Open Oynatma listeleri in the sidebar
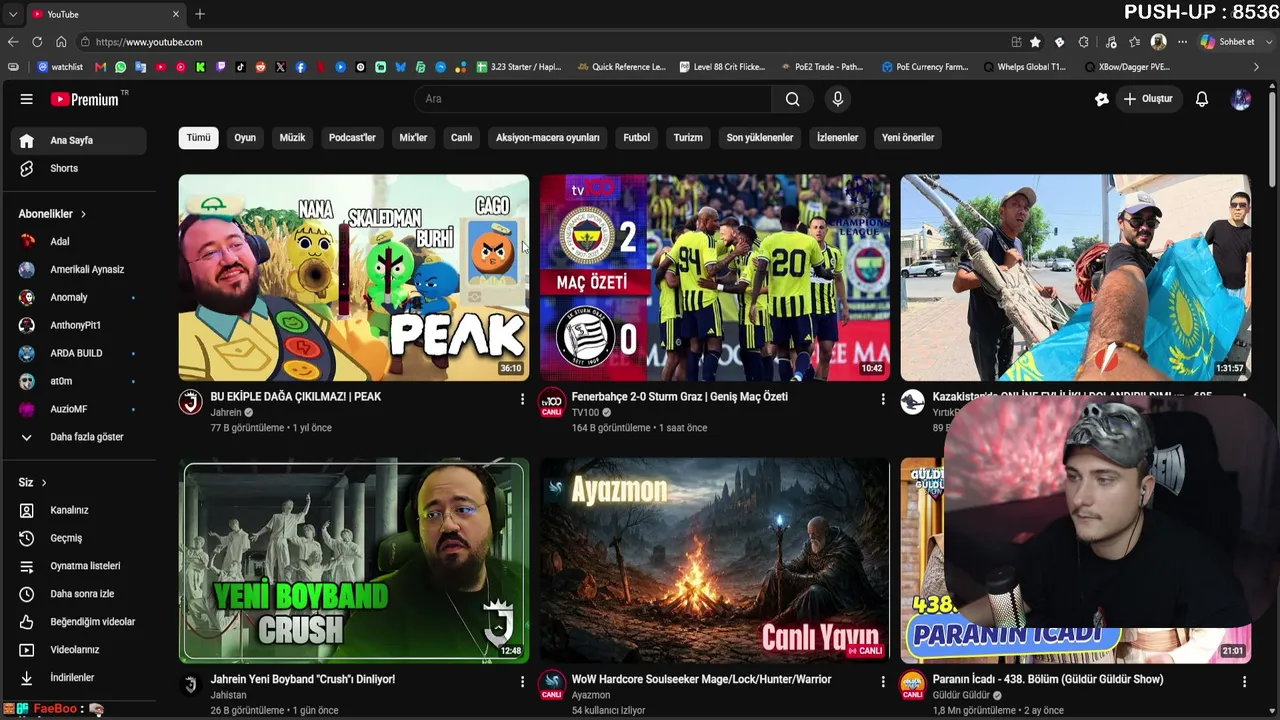The width and height of the screenshot is (1280, 720). (x=79, y=566)
